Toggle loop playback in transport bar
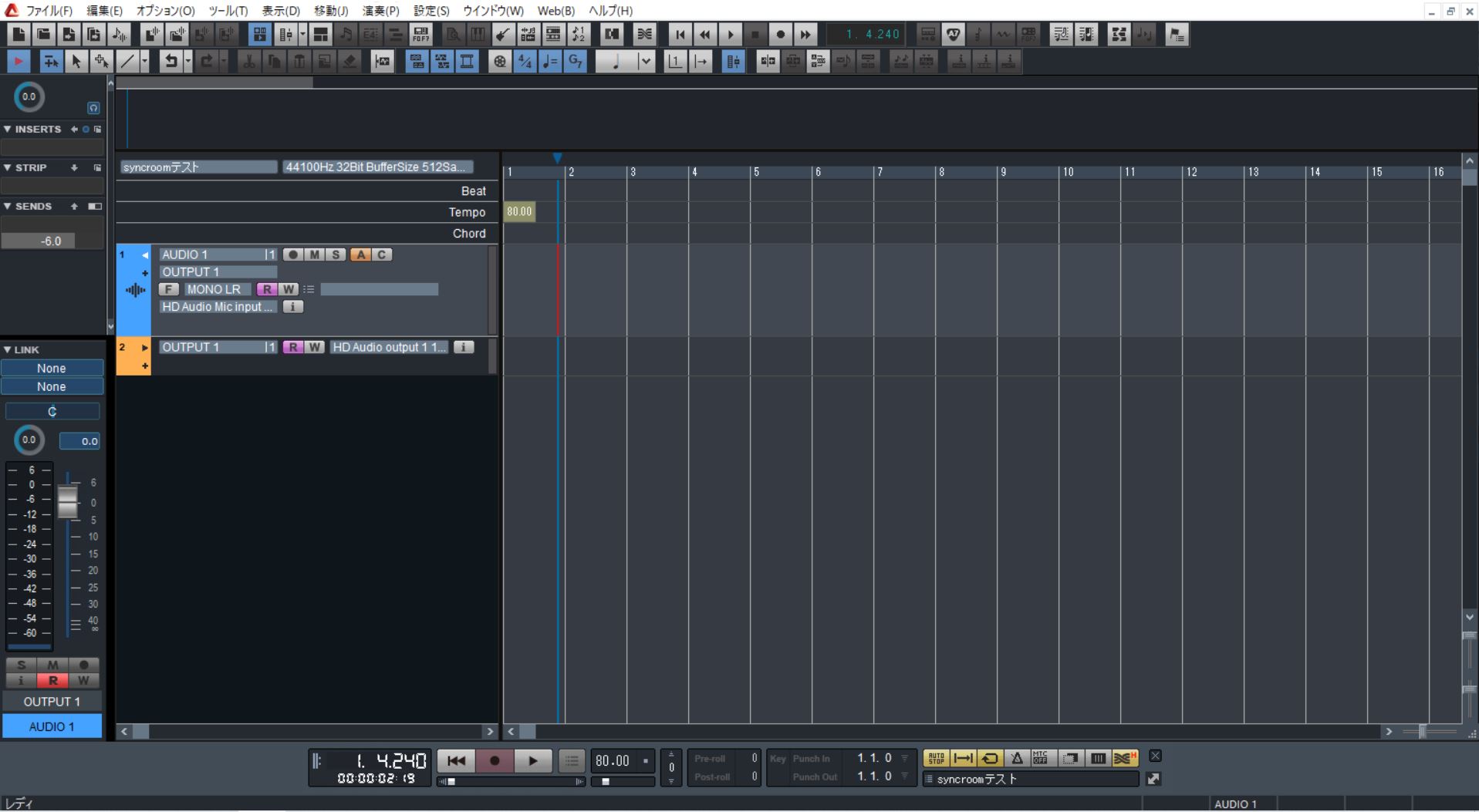Screen dimensions: 1479x812 pos(990,759)
